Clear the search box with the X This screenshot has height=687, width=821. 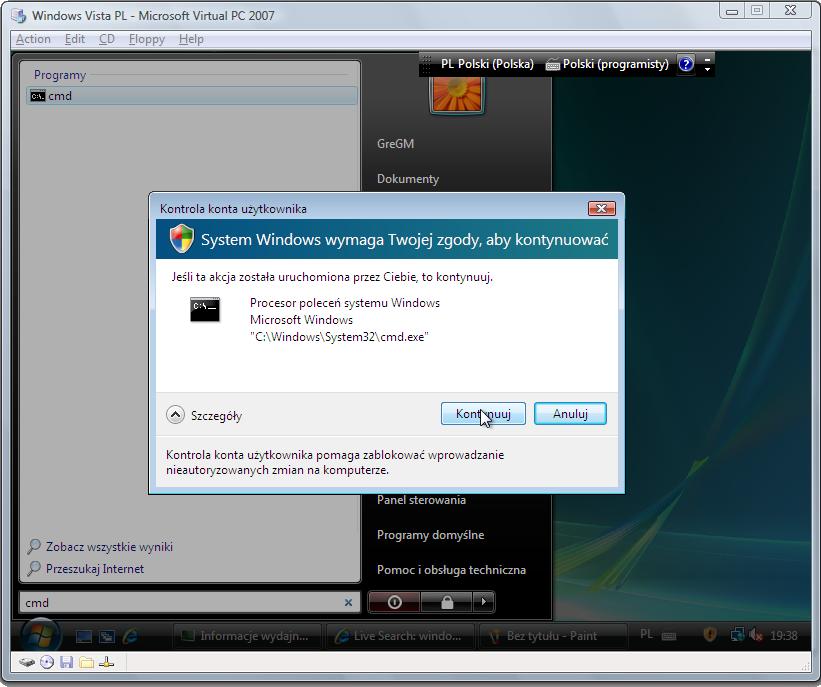click(x=348, y=603)
